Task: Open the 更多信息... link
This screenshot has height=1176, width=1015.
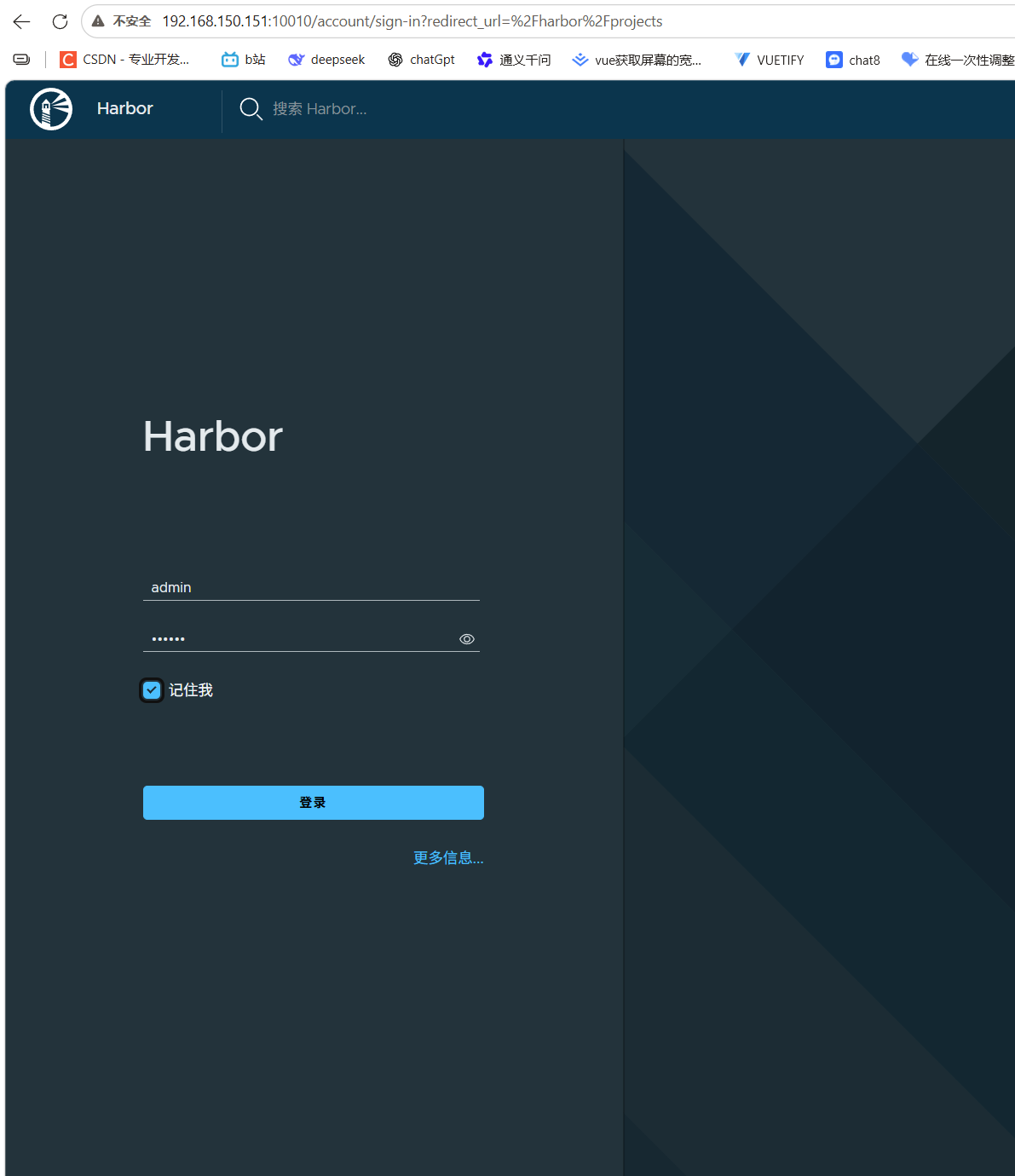Action: click(448, 858)
